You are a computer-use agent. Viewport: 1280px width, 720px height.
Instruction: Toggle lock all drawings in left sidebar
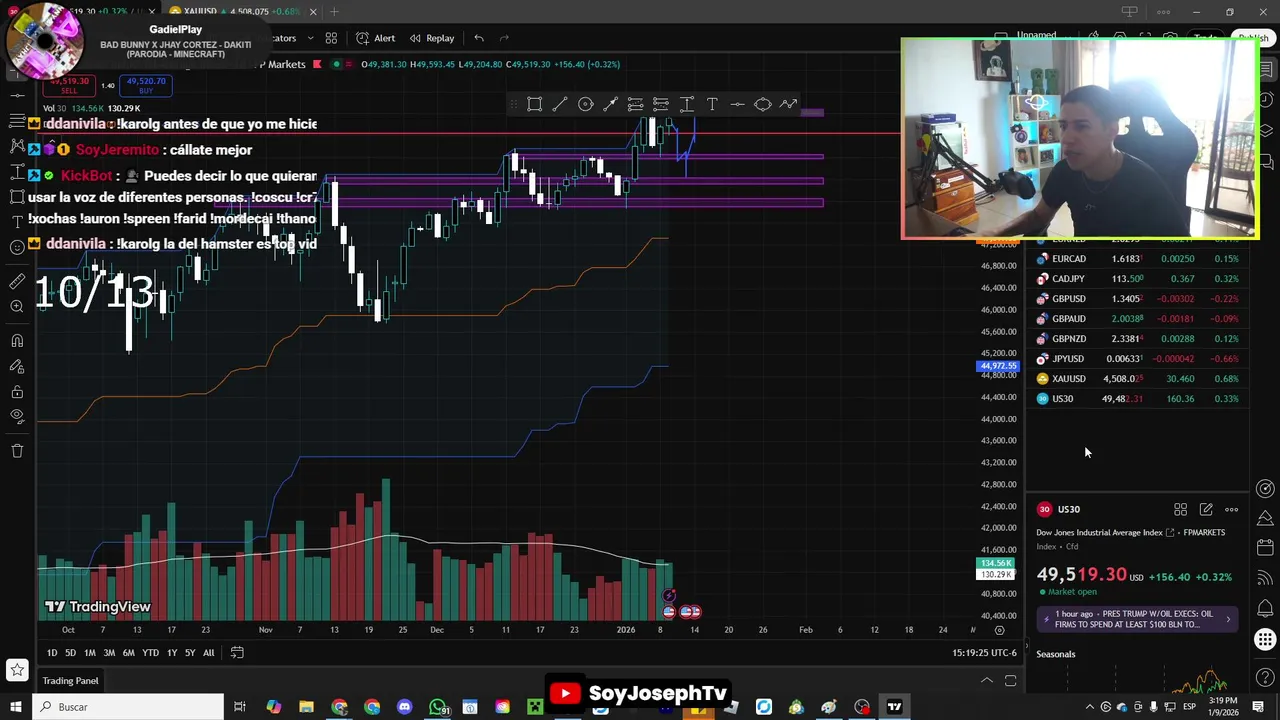pyautogui.click(x=17, y=391)
